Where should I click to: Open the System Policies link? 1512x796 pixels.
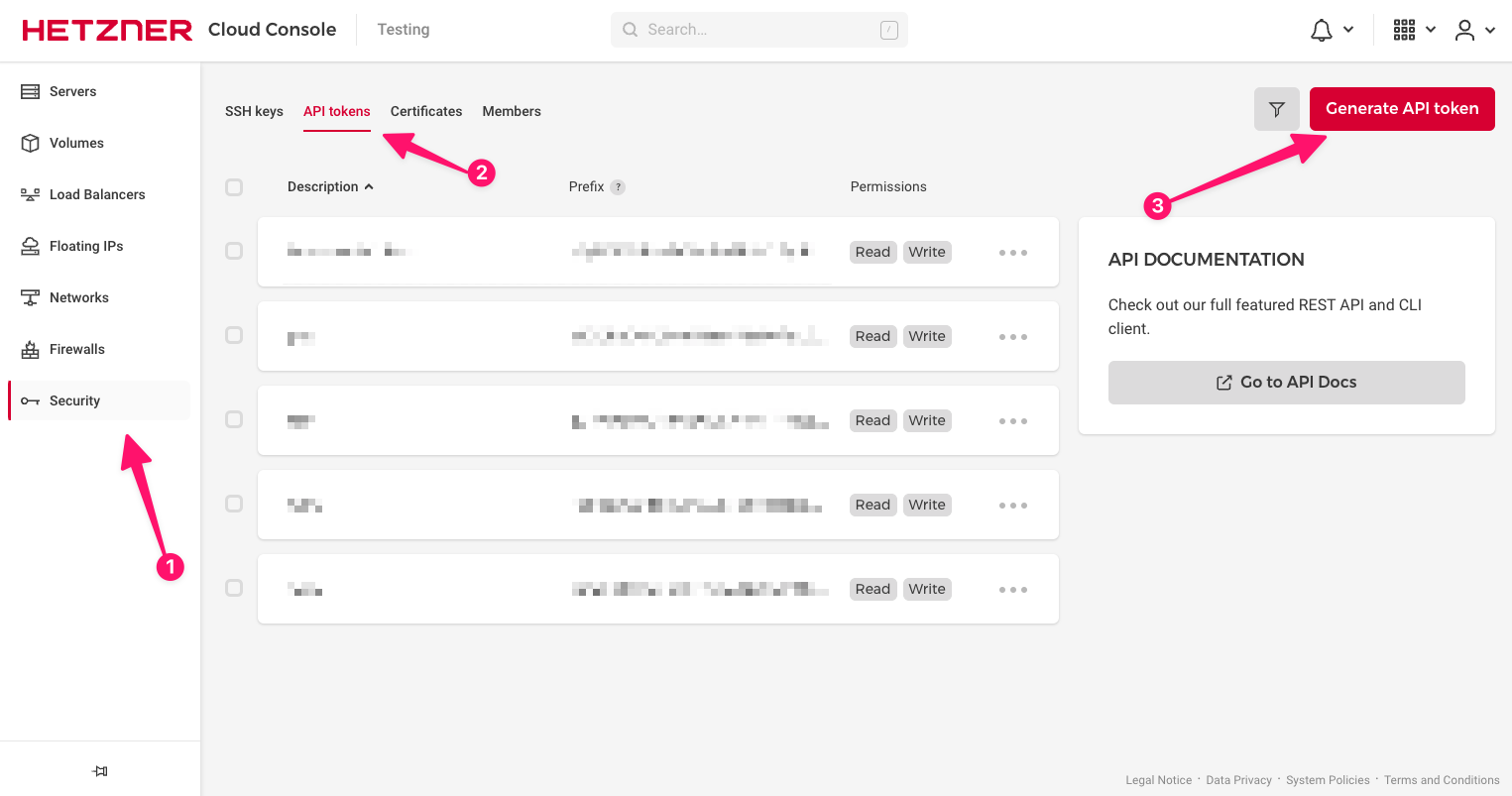[1328, 780]
